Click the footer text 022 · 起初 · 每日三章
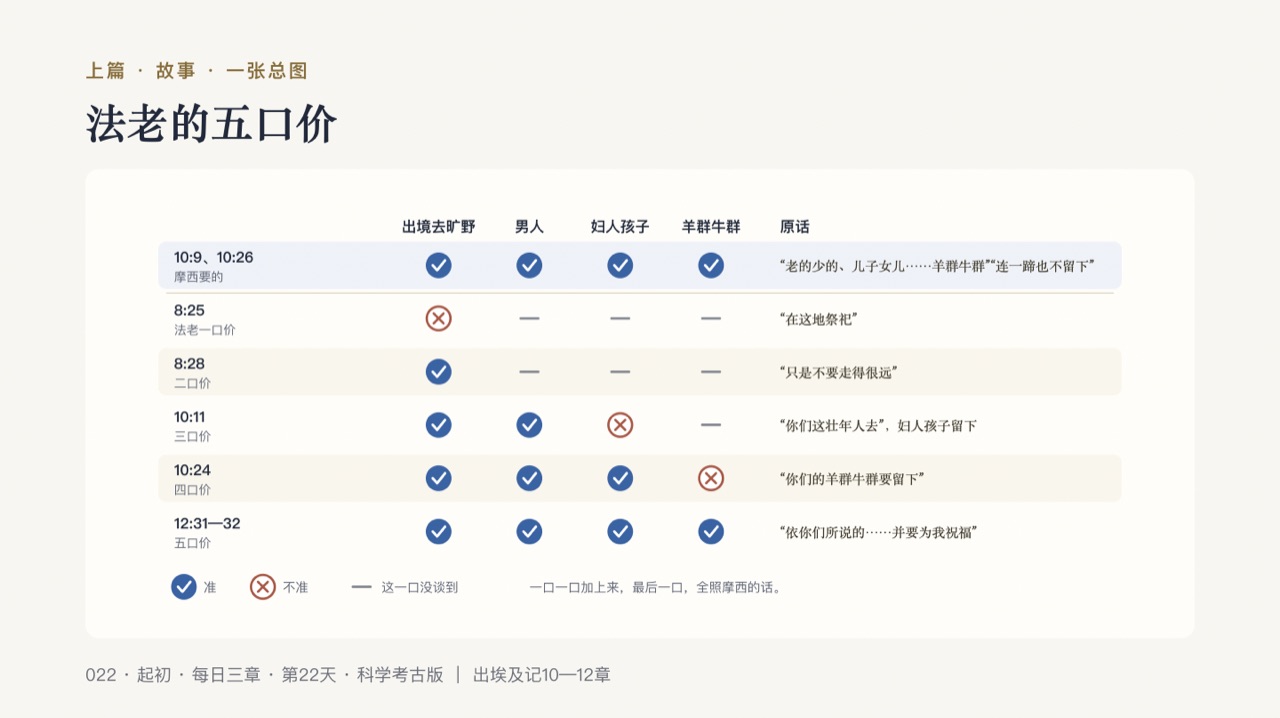 point(173,675)
